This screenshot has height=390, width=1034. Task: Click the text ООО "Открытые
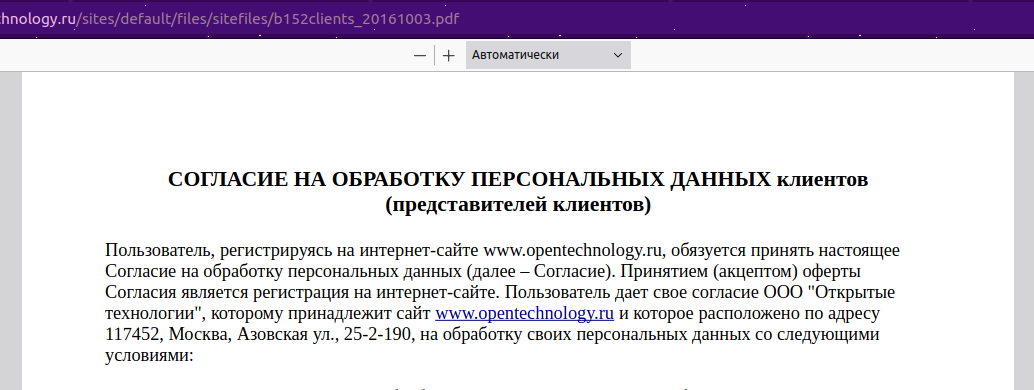point(829,292)
